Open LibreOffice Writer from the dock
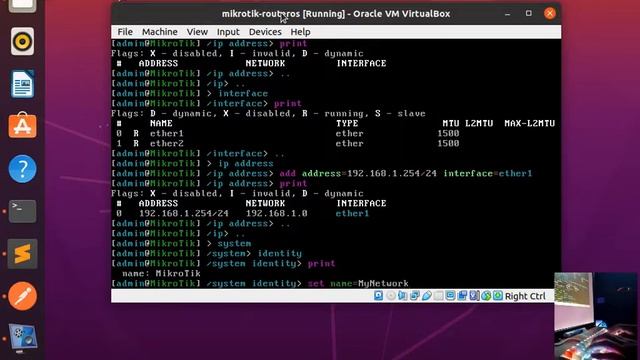This screenshot has height=360, width=640. pyautogui.click(x=22, y=84)
